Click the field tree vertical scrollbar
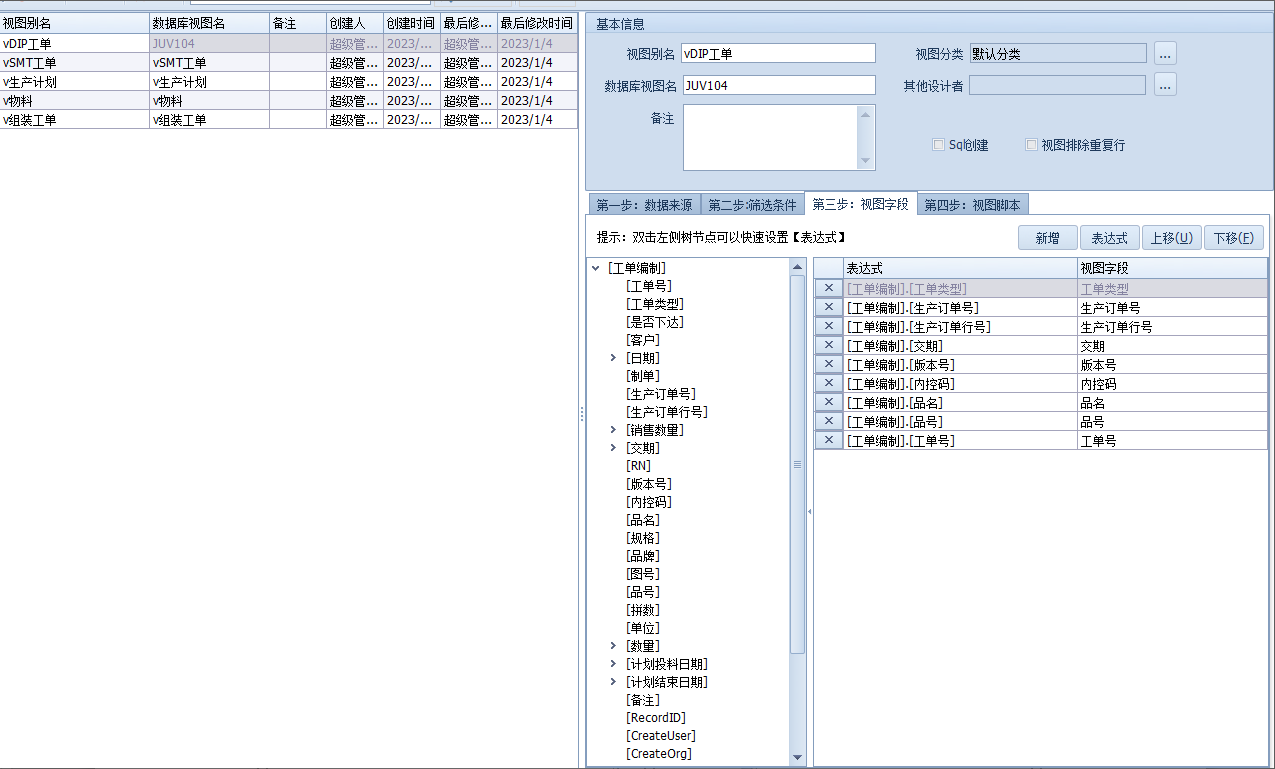 [797, 464]
